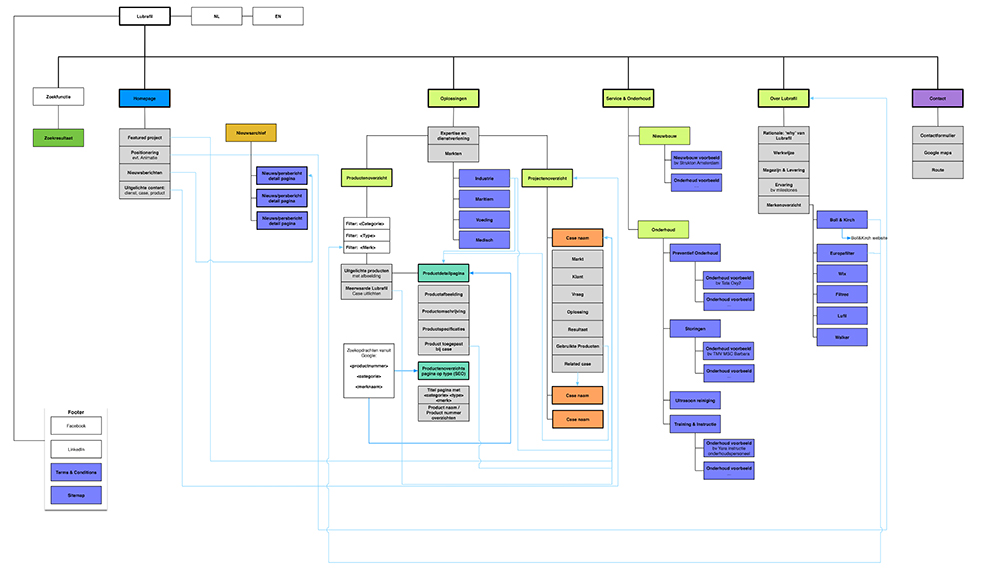Click the Filter «Categorie» box
Image resolution: width=1000 pixels, height=572 pixels.
click(365, 222)
